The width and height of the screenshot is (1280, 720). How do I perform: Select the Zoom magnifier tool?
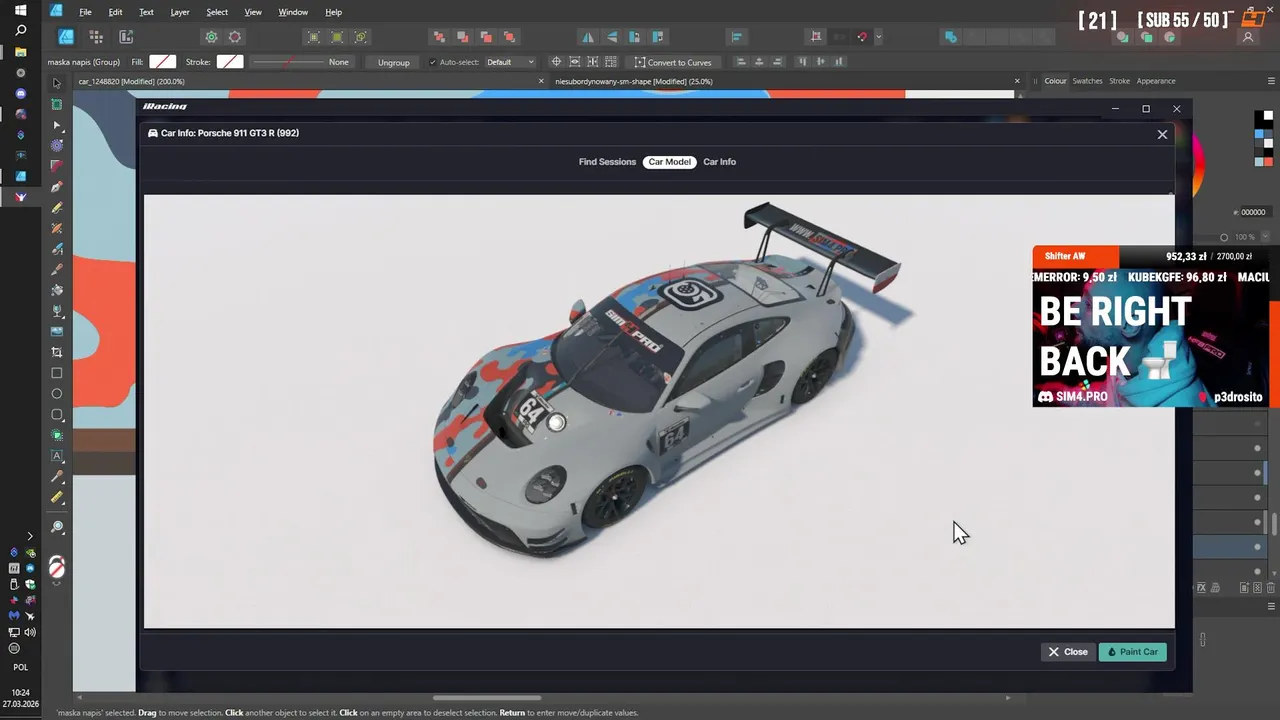[57, 527]
